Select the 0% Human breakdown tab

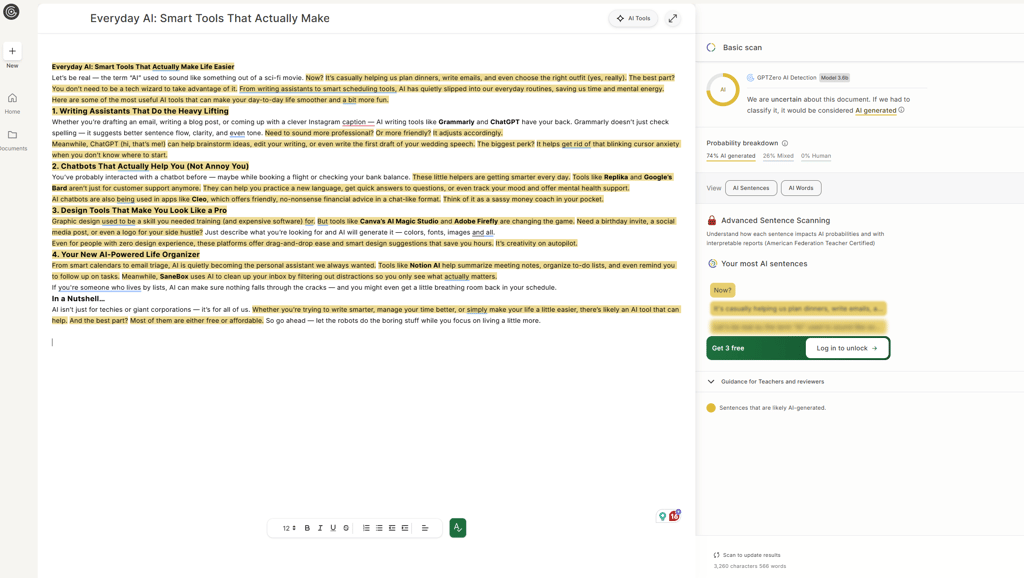(816, 156)
